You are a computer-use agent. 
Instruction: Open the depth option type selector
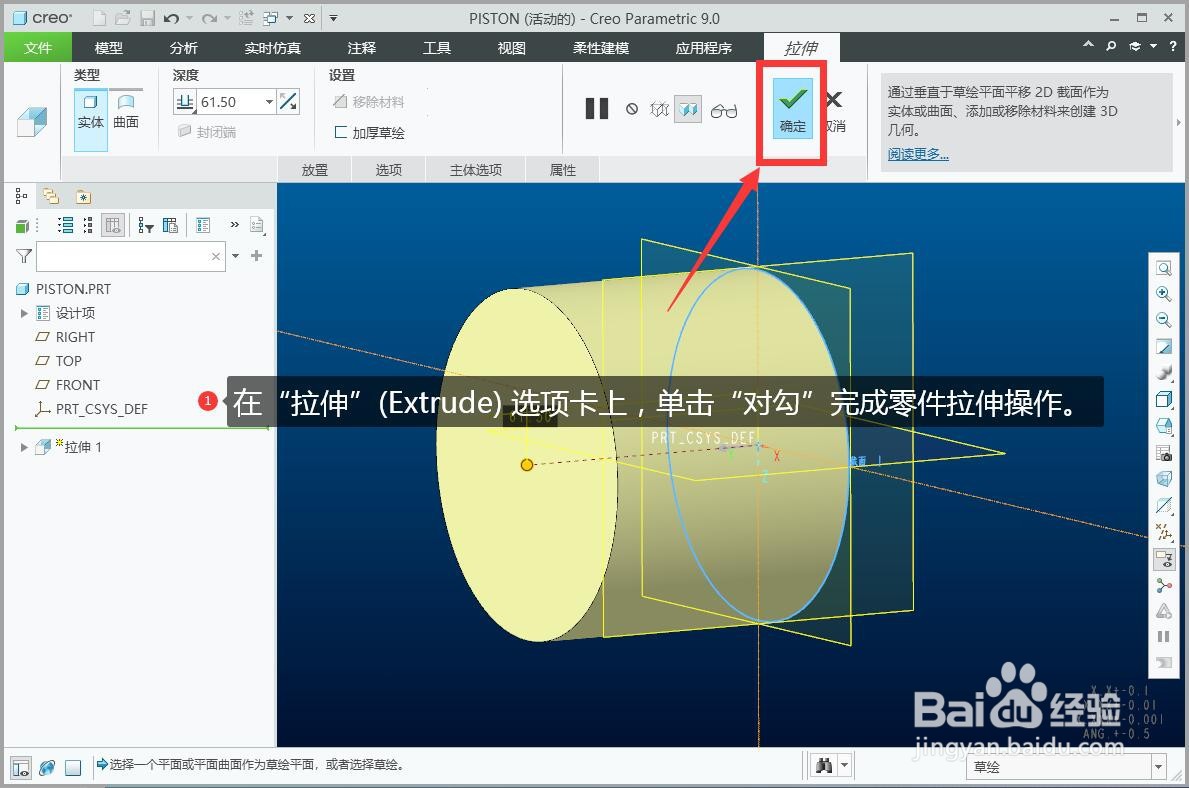(184, 102)
